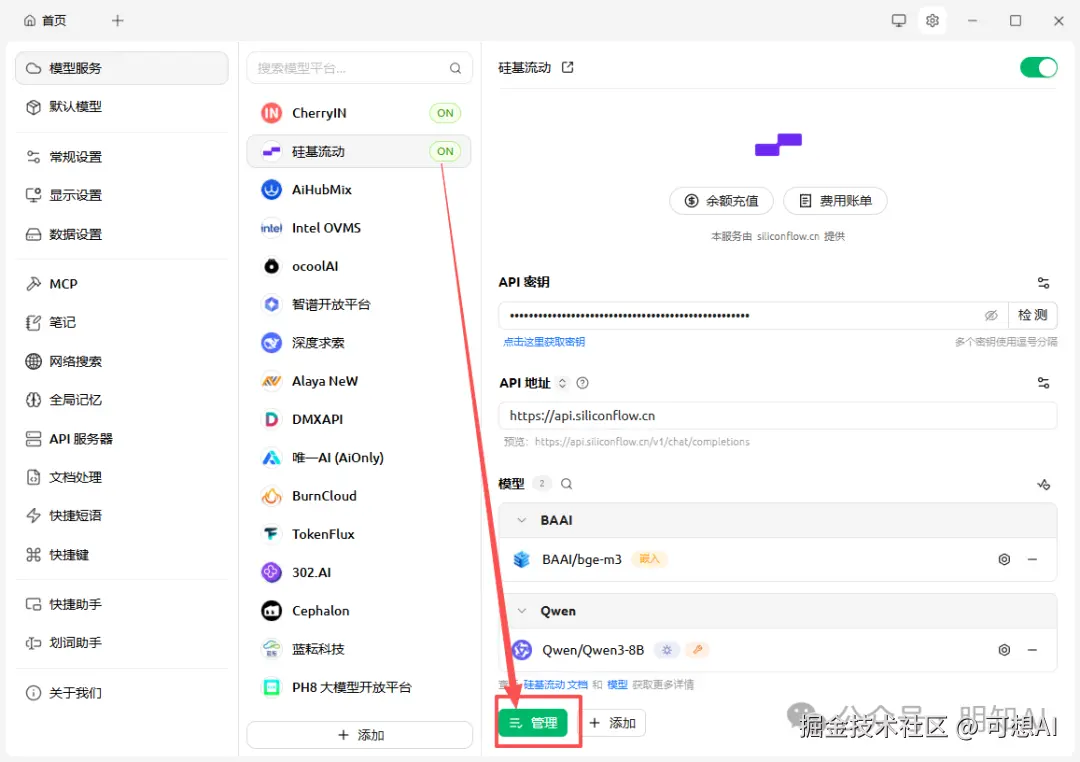Collapse the BAAI model group
Image resolution: width=1080 pixels, height=762 pixels.
[x=520, y=519]
